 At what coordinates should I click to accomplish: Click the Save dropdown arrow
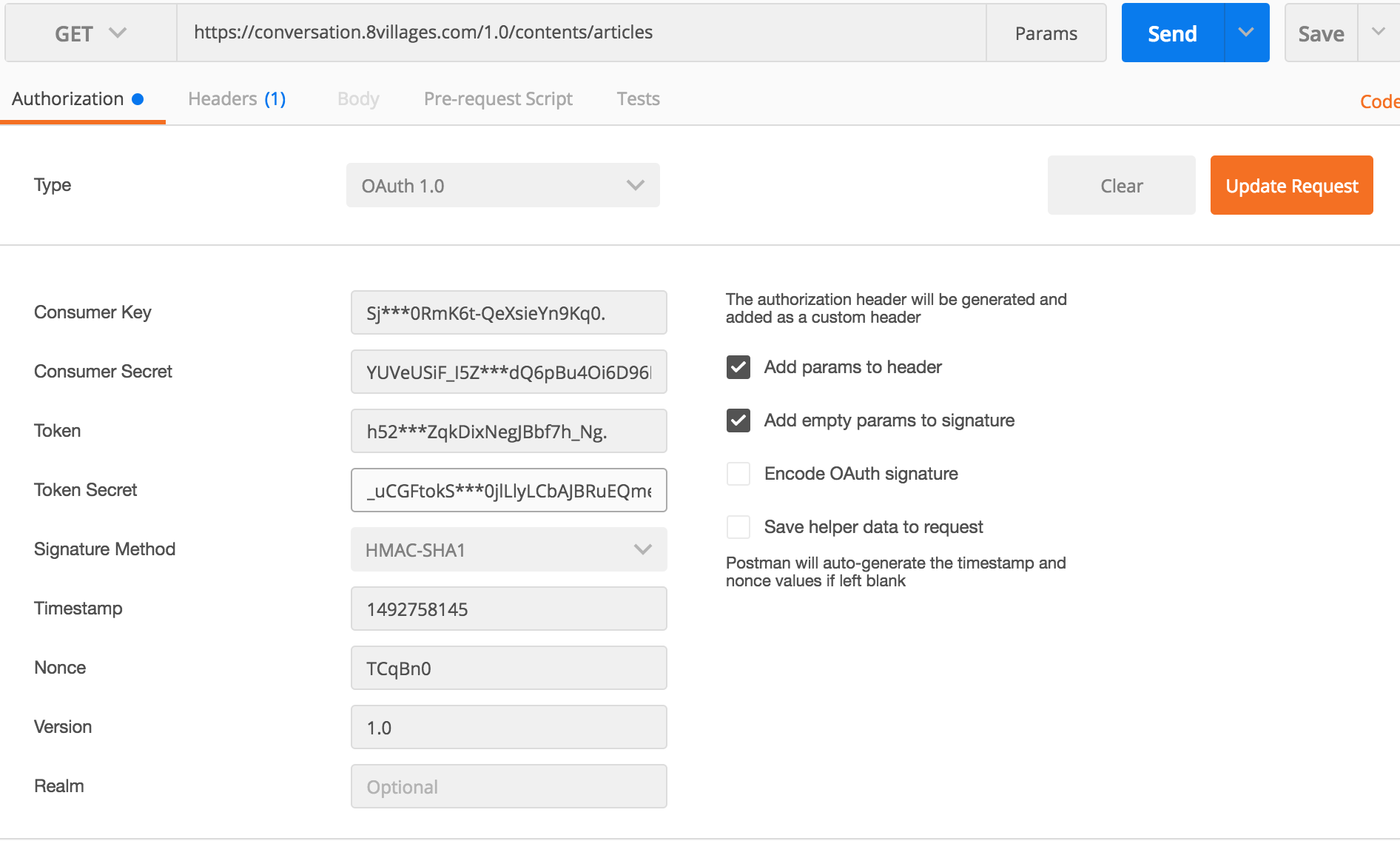point(1378,33)
